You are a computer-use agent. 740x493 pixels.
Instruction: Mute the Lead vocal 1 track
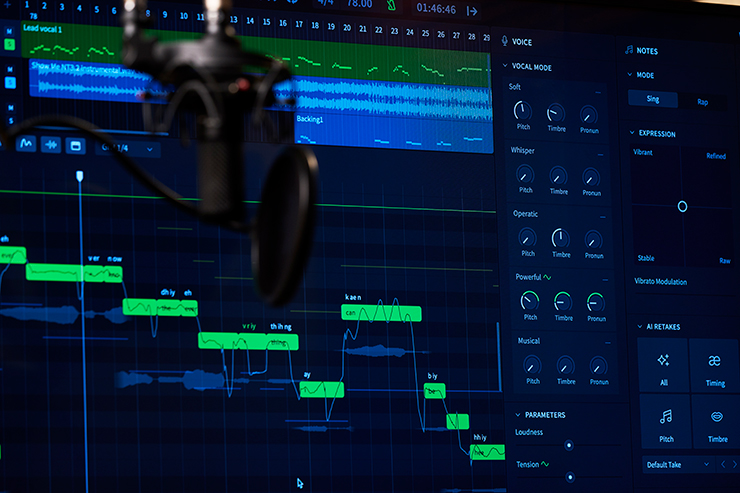pos(10,32)
